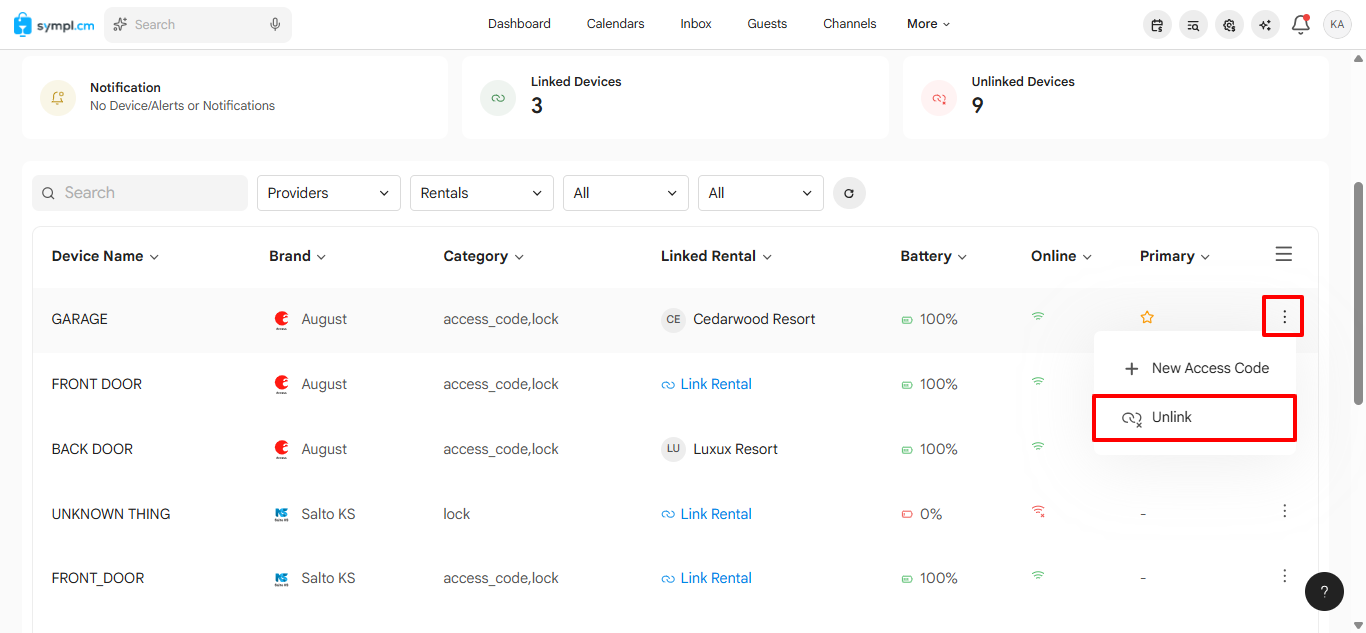Select the BACK DOOR device name
This screenshot has height=633, width=1366.
pyautogui.click(x=92, y=449)
